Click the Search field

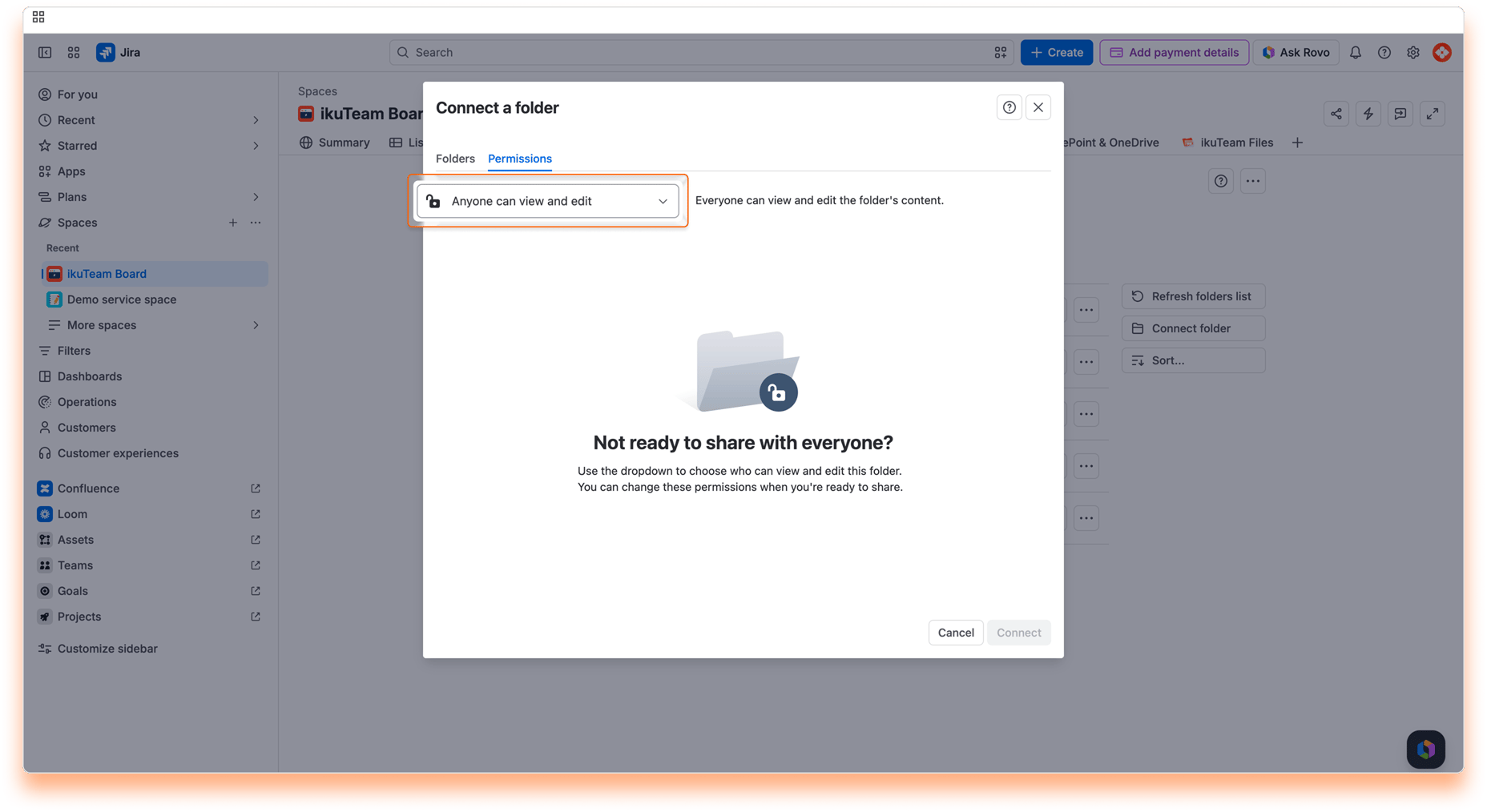701,52
